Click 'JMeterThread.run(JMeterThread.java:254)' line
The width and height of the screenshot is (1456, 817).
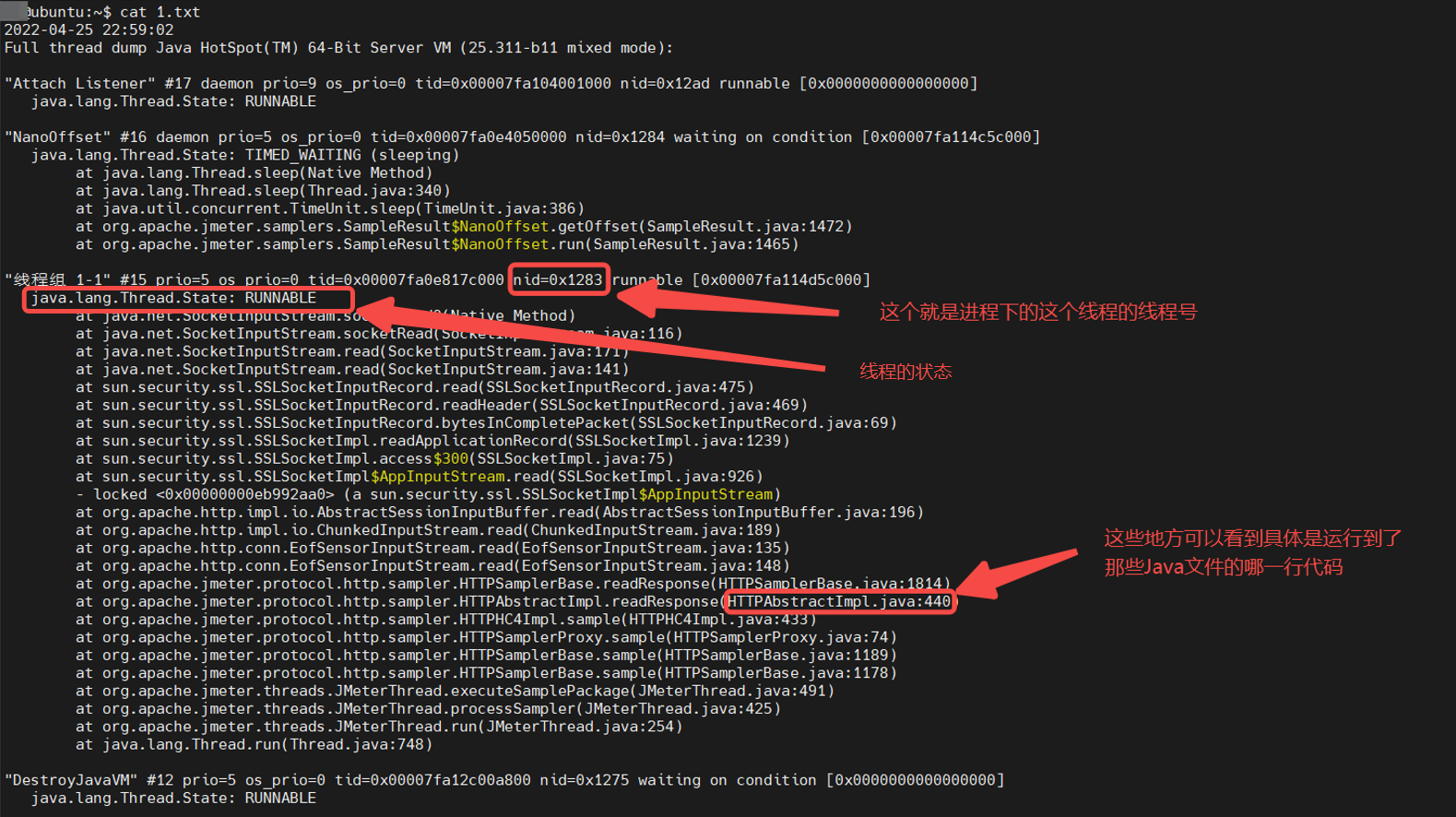(x=379, y=727)
